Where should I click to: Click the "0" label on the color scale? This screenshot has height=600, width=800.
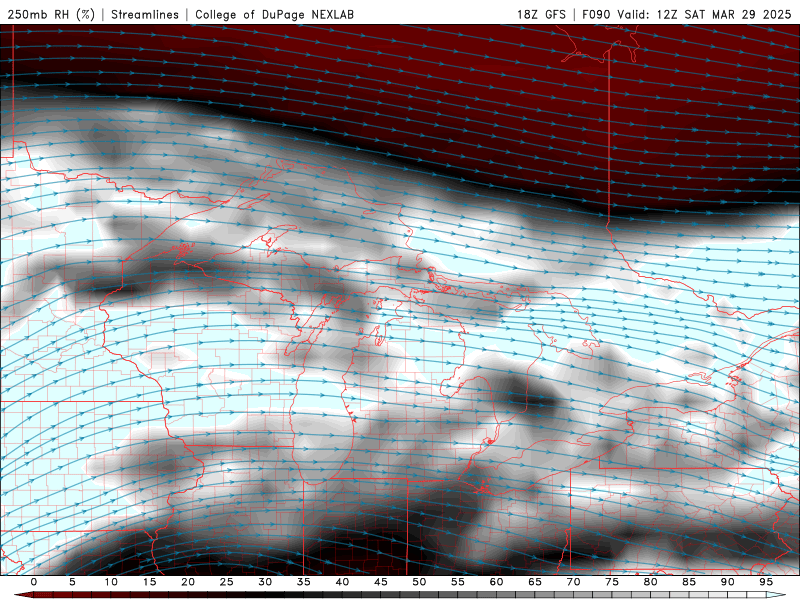click(x=34, y=582)
